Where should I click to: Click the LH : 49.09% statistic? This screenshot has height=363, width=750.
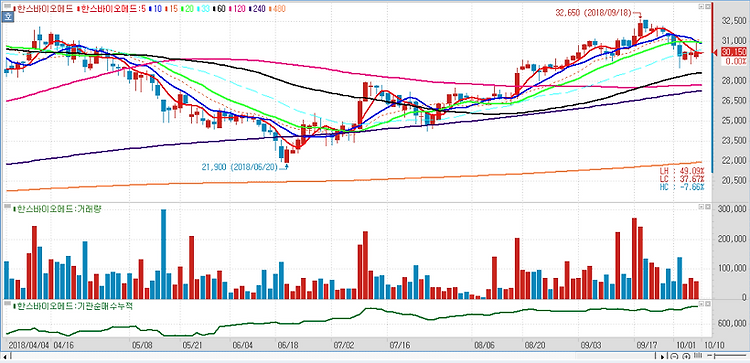[682, 171]
